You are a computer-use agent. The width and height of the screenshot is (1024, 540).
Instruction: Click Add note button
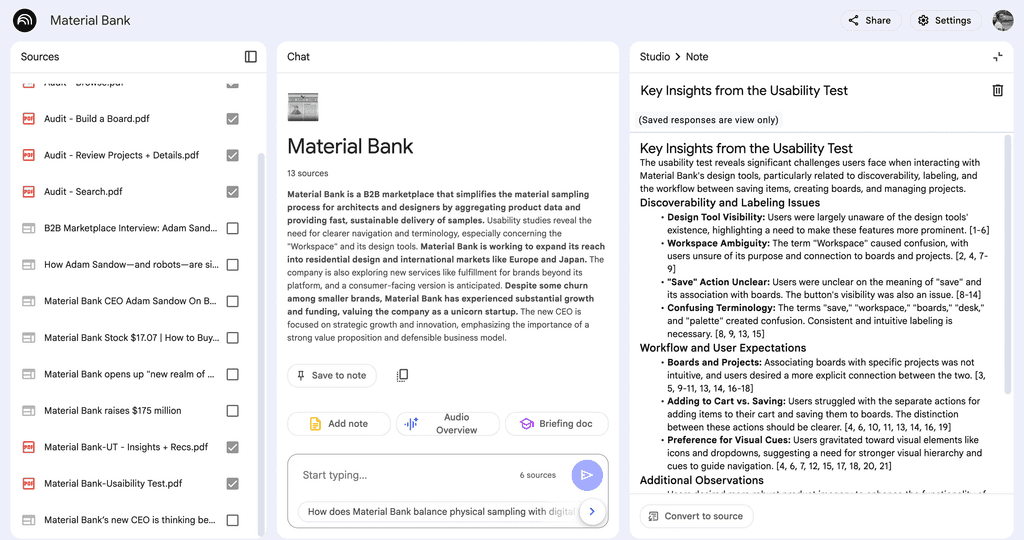coord(339,424)
